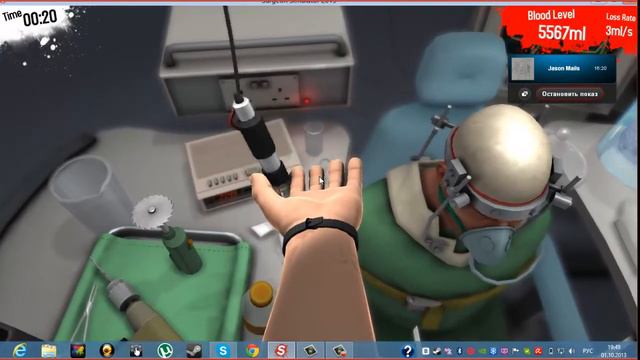Open File Explorer from the taskbar
The width and height of the screenshot is (640, 360).
point(49,351)
